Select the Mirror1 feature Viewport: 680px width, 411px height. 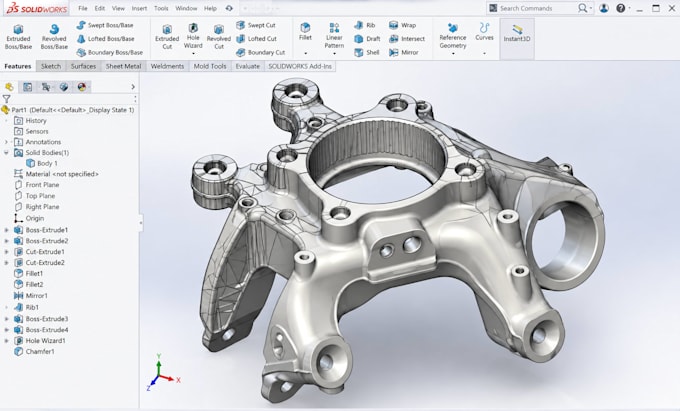pyautogui.click(x=31, y=296)
